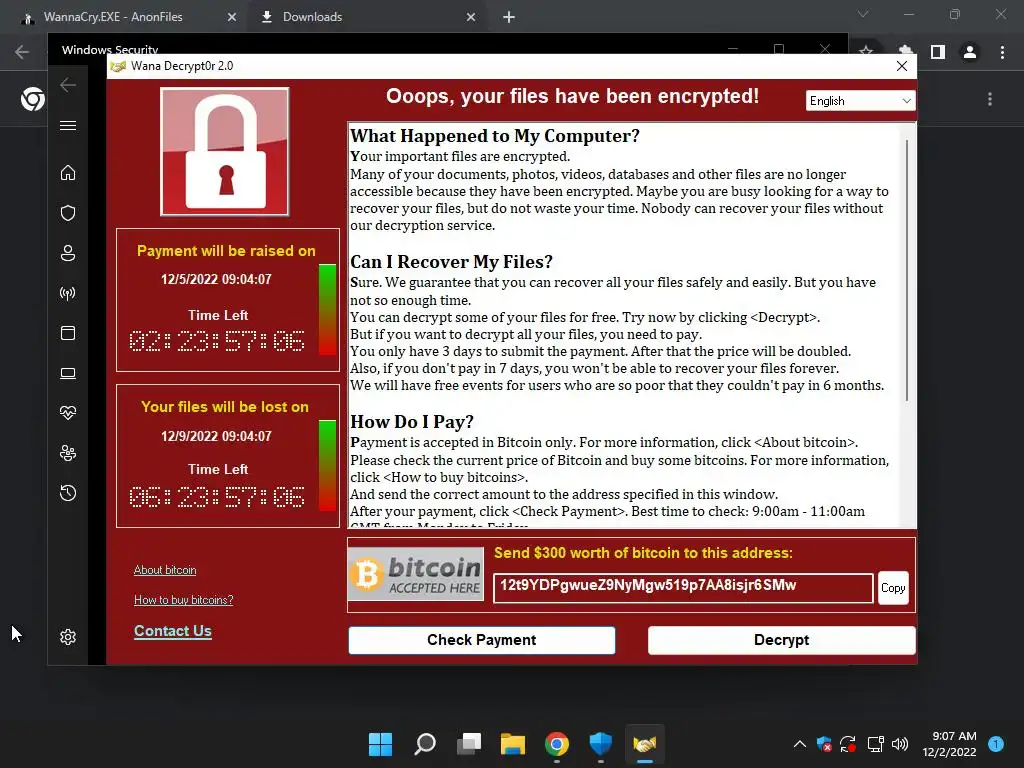Open the Windows Security hamburger menu

[68, 125]
